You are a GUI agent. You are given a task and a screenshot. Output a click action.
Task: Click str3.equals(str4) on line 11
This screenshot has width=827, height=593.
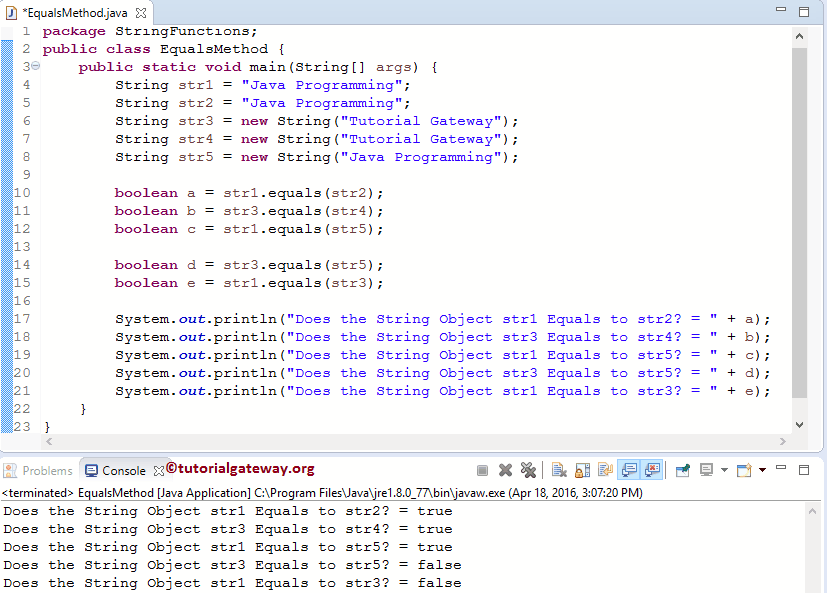coord(299,211)
